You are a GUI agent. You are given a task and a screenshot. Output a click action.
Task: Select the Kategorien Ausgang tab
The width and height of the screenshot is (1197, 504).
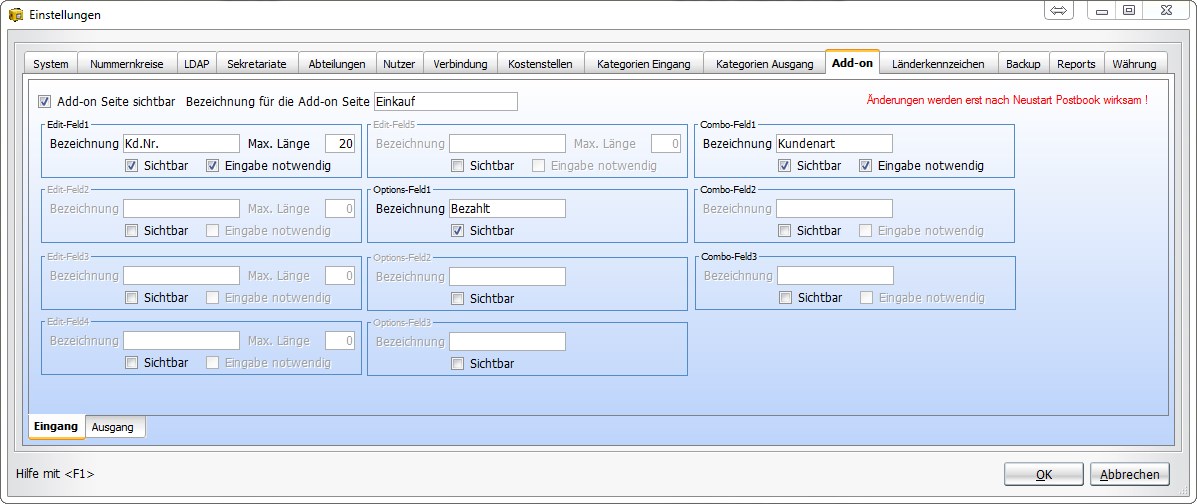pyautogui.click(x=764, y=64)
